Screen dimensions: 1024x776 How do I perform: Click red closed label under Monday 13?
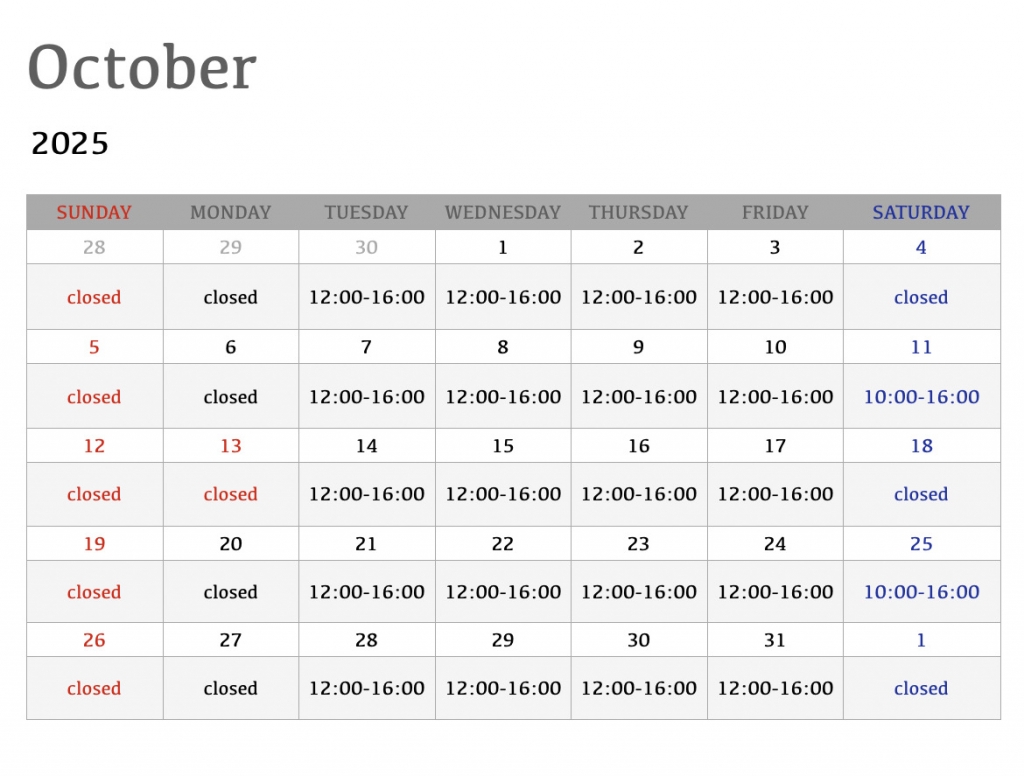tap(230, 494)
